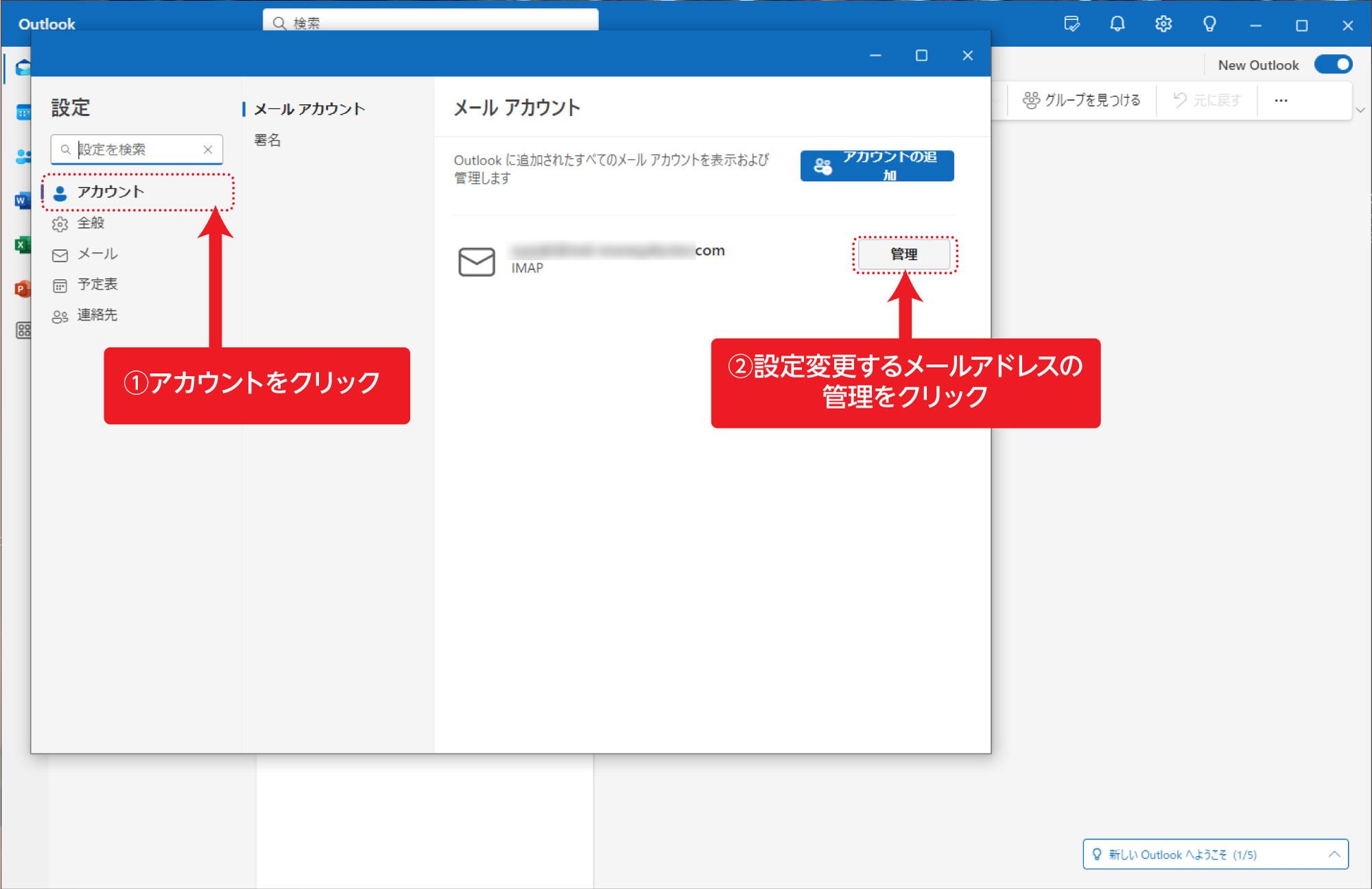Open the More Apps grid icon

pyautogui.click(x=24, y=331)
